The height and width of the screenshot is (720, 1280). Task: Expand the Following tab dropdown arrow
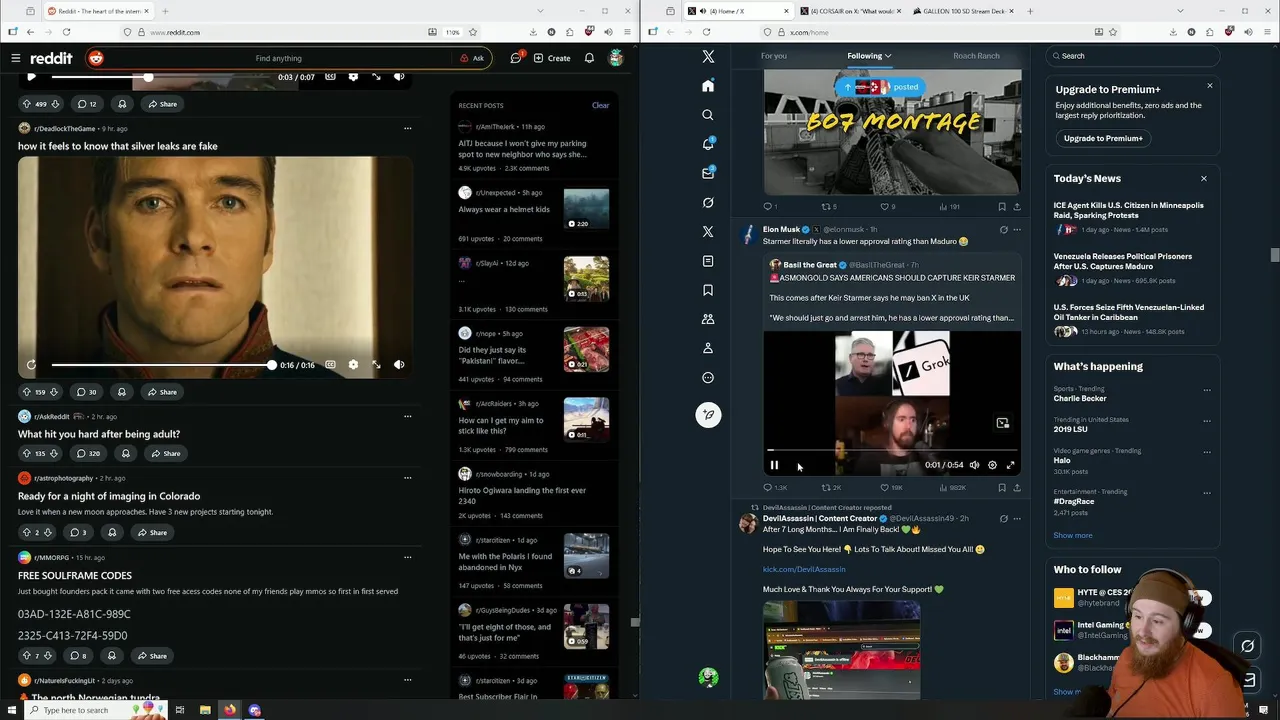[888, 56]
